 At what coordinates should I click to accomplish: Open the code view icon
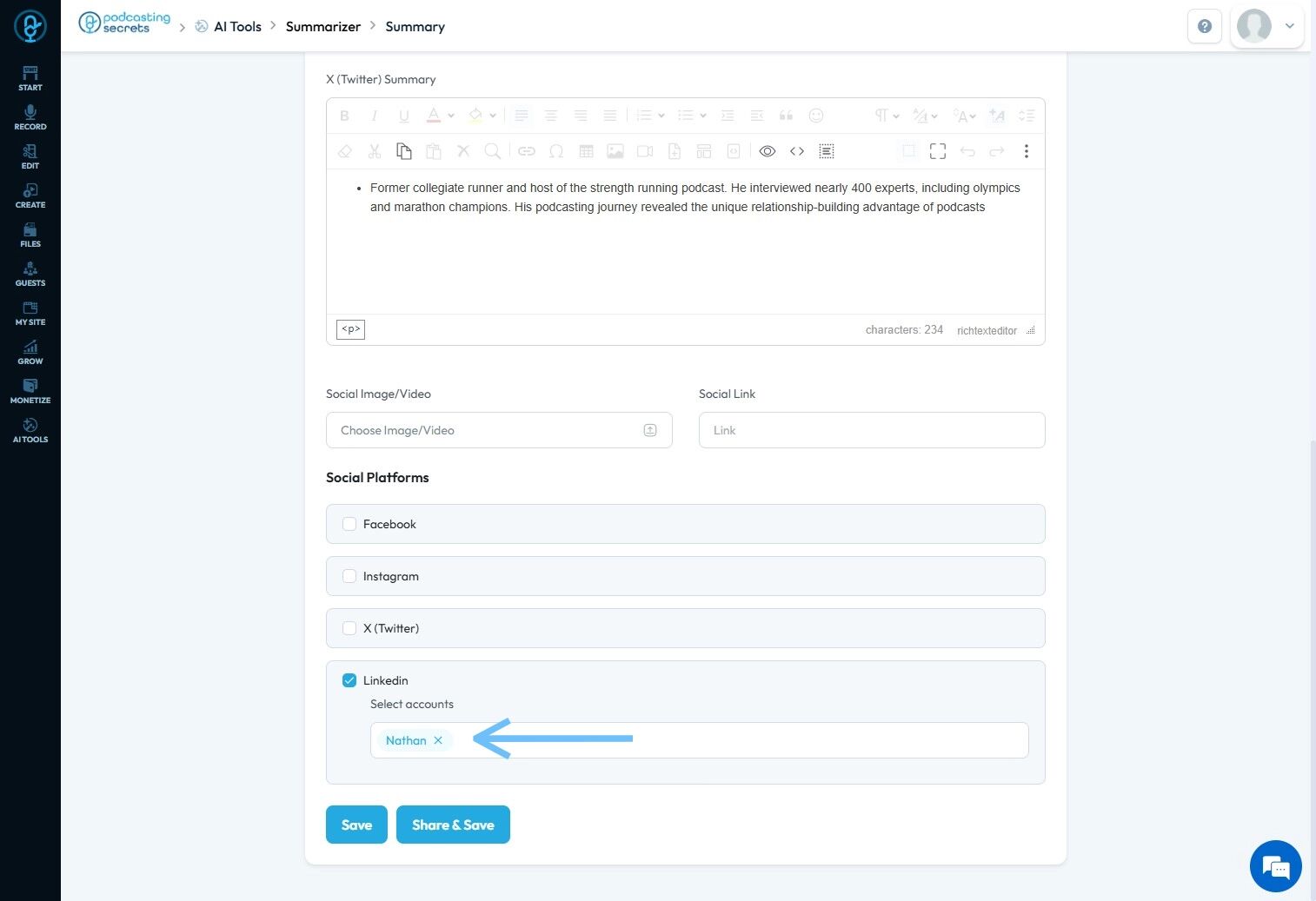pos(796,151)
